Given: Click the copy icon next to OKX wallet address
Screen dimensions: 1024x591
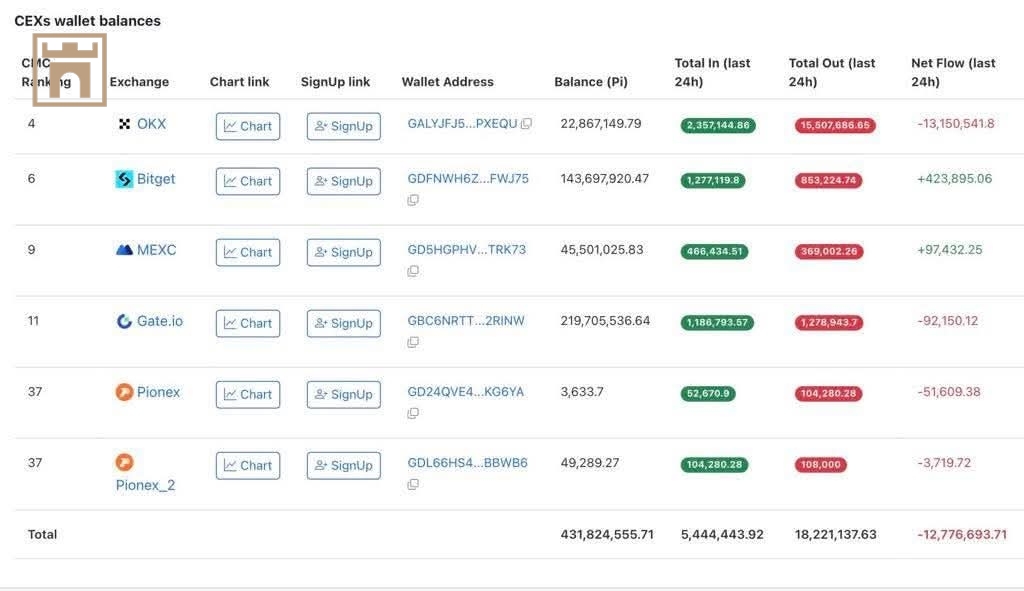Looking at the screenshot, I should click(x=526, y=125).
